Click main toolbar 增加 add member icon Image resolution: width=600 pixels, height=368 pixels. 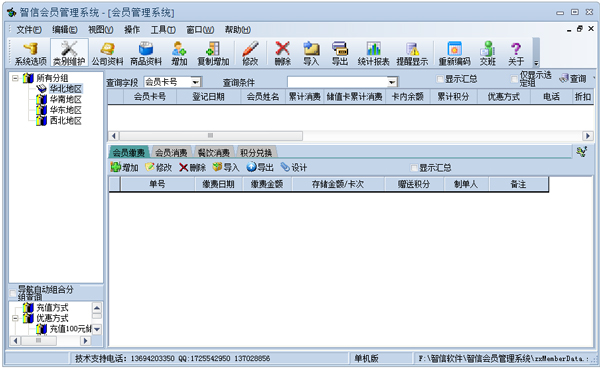(179, 53)
